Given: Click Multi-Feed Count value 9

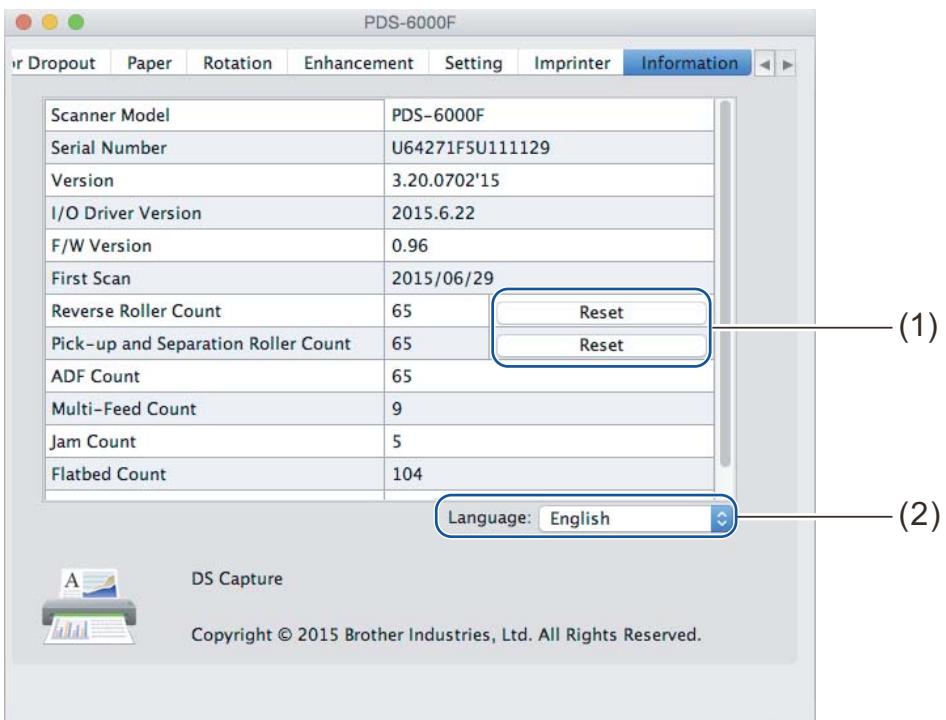Looking at the screenshot, I should tap(397, 409).
